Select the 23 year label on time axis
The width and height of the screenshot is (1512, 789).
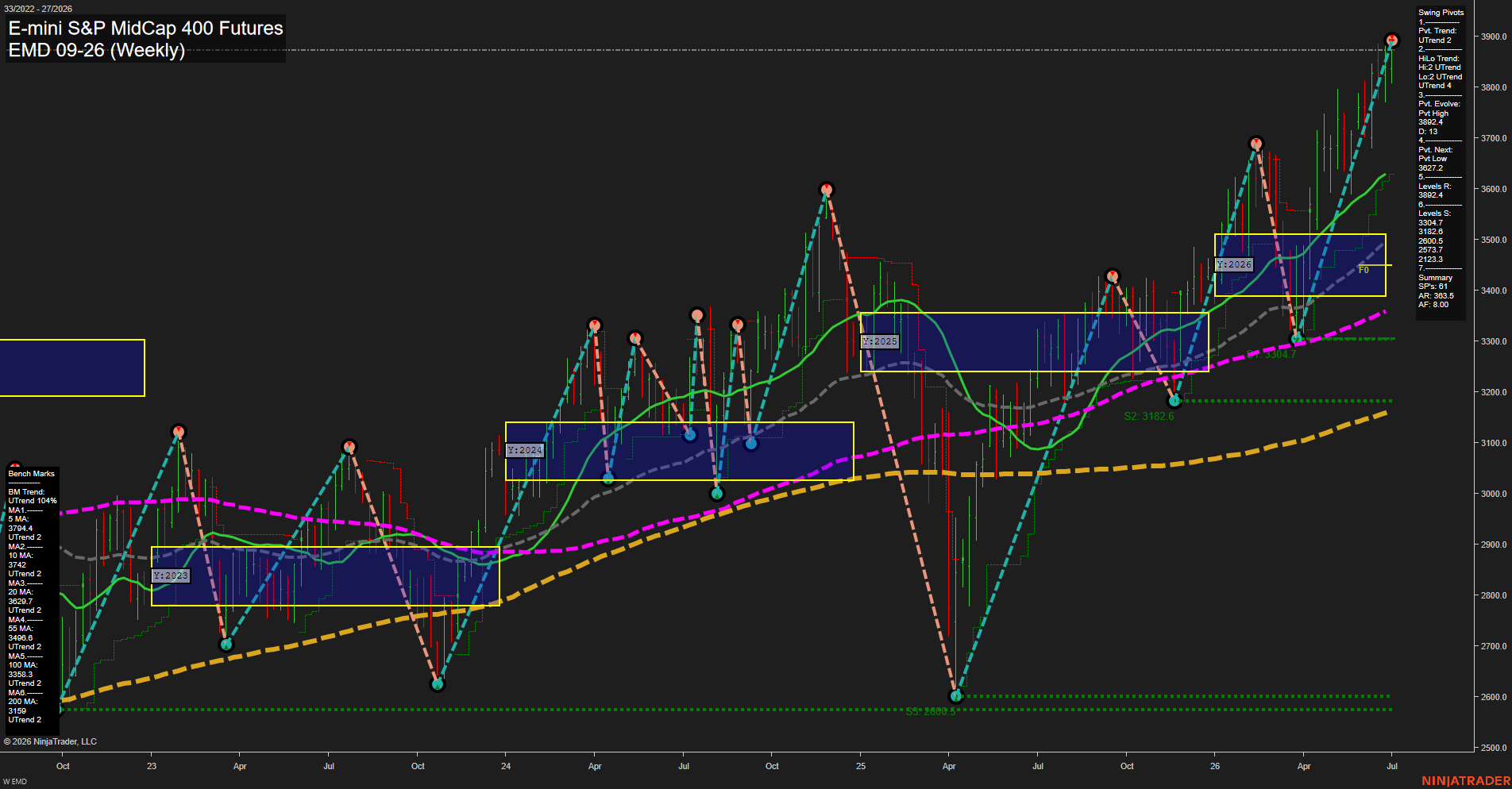click(152, 766)
